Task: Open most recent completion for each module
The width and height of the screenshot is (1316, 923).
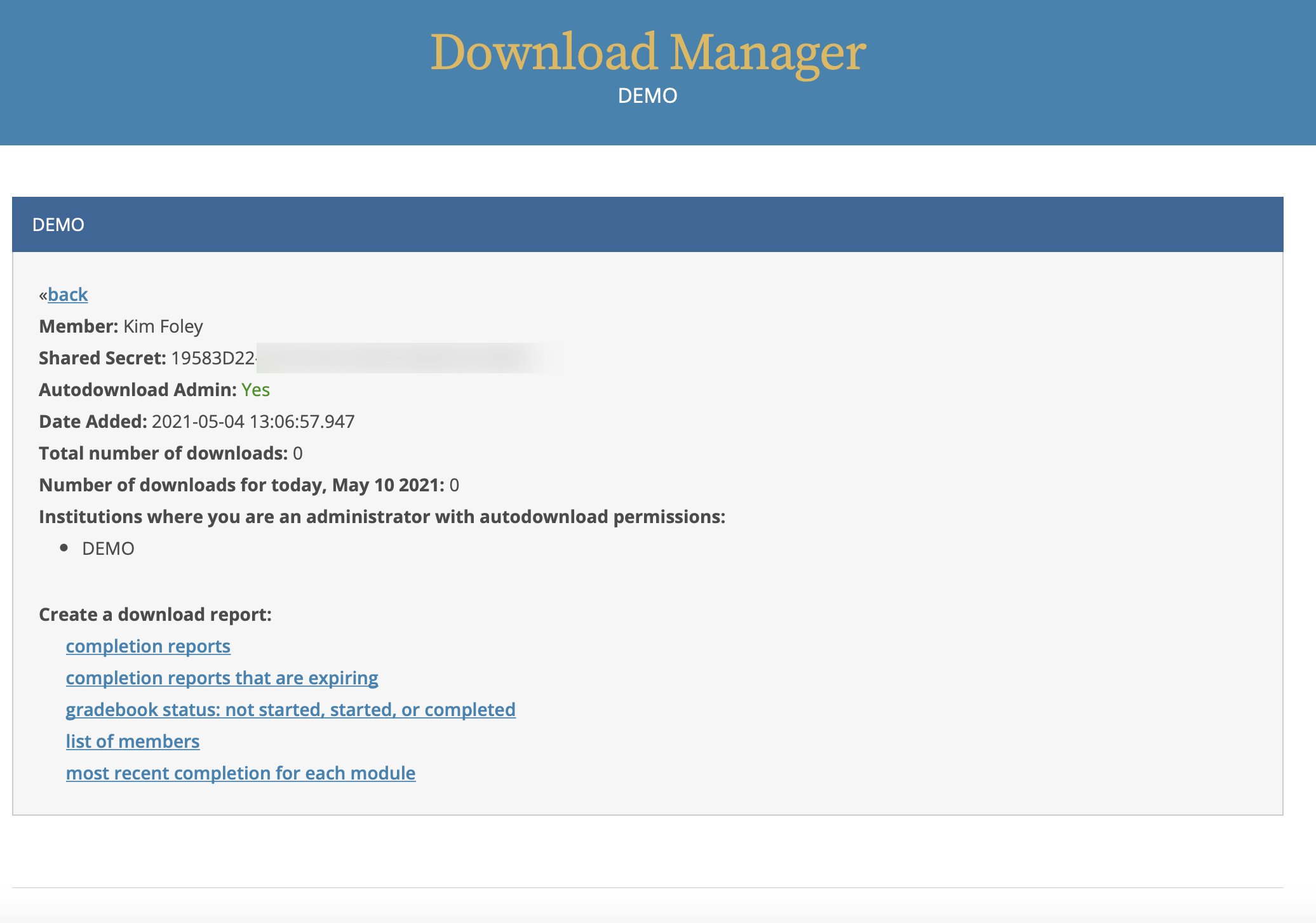Action: [x=241, y=773]
